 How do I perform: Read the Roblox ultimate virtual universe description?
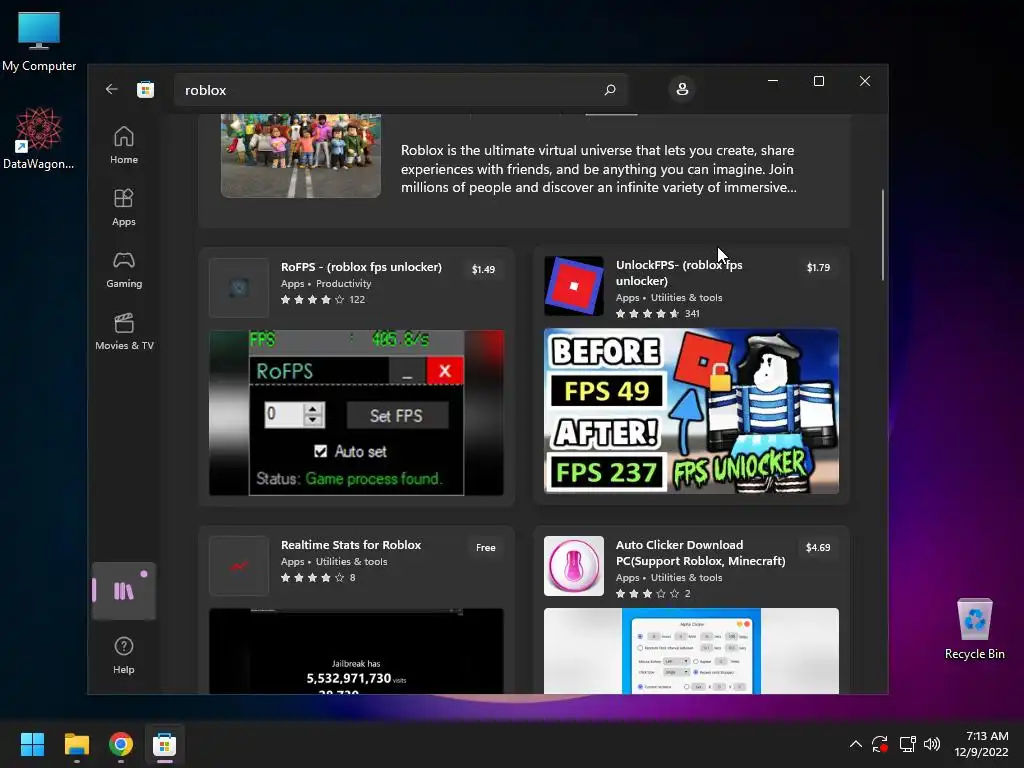point(598,168)
